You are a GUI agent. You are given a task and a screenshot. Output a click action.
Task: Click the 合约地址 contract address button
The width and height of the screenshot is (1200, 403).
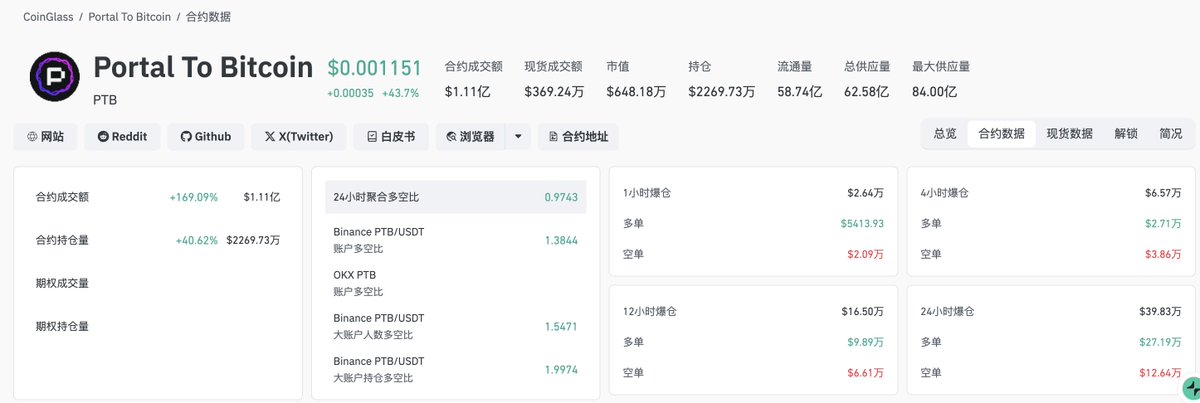[x=578, y=137]
